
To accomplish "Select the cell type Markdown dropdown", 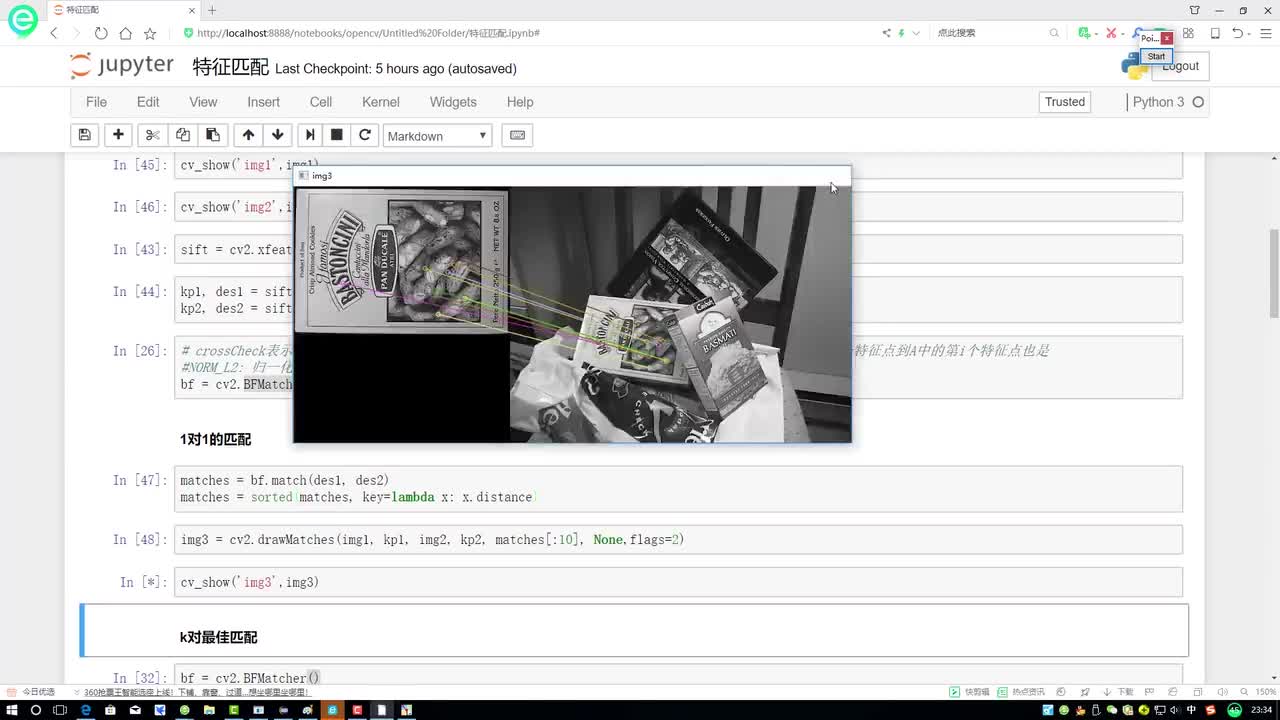I will pos(437,136).
